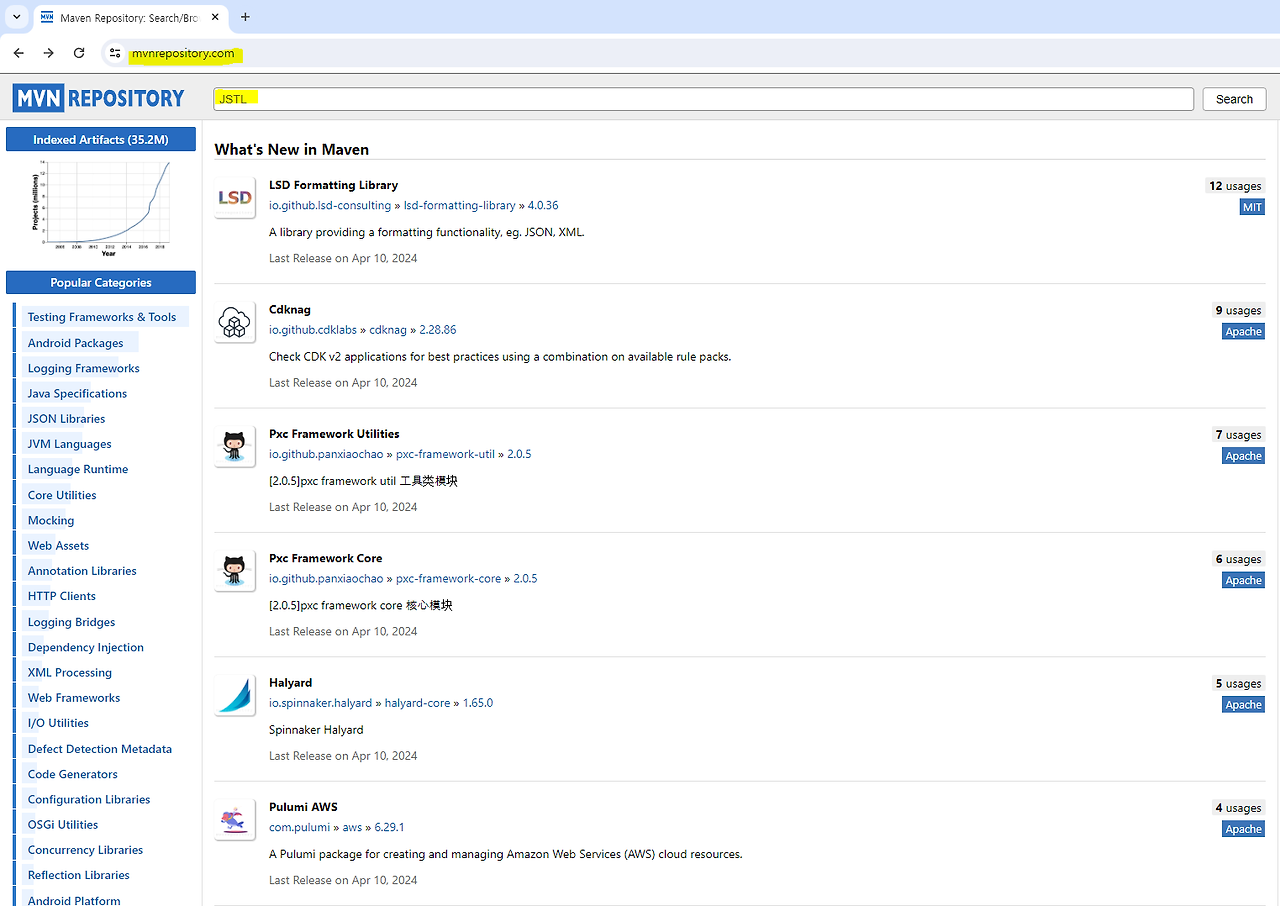Screen dimensions: 1280x906
Task: Open HTTP Clients category
Action: pyautogui.click(x=62, y=596)
